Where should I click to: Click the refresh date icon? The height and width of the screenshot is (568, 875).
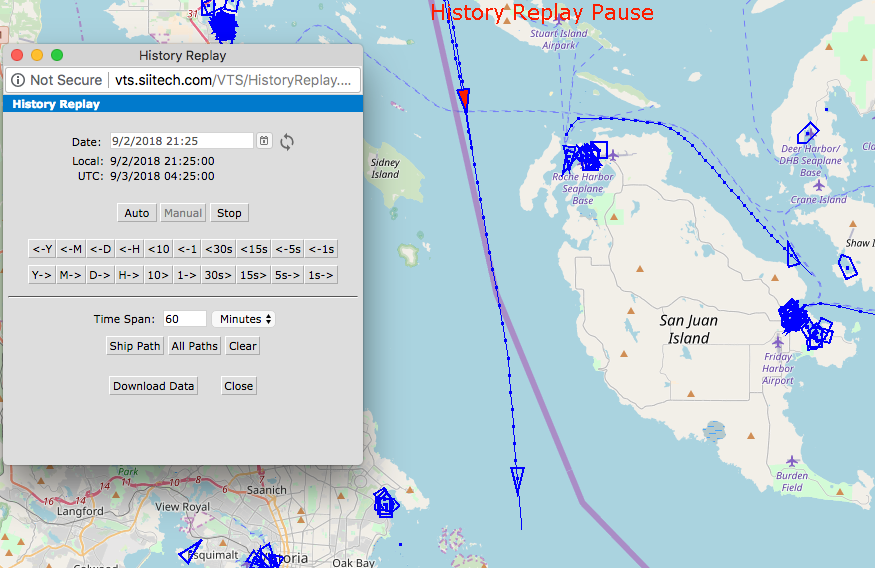point(287,142)
